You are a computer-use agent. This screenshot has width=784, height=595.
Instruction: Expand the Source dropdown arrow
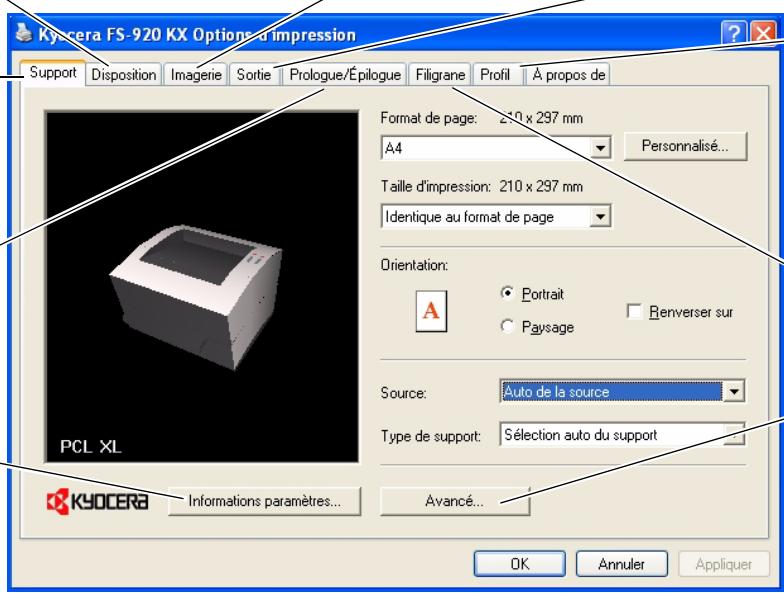(x=734, y=392)
